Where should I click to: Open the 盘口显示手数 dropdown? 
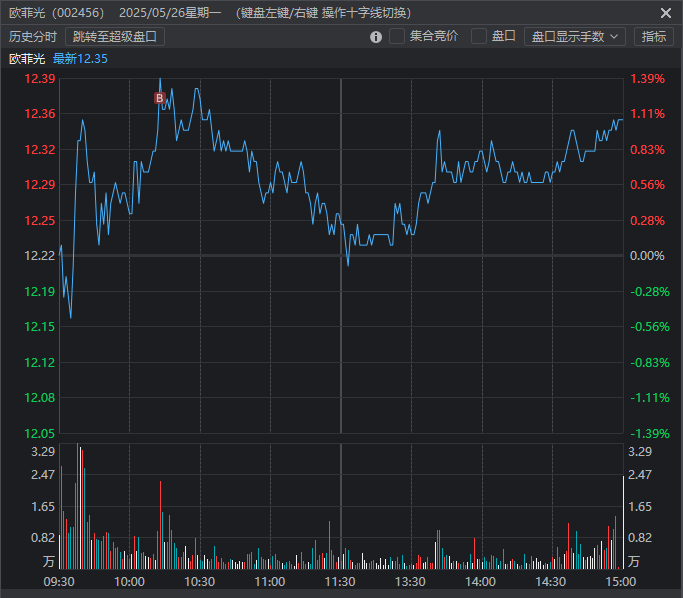[x=574, y=36]
